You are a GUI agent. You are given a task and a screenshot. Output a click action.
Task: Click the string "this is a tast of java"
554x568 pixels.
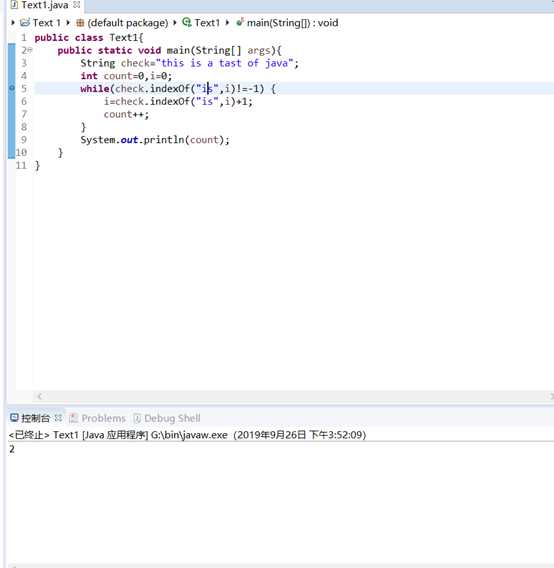coord(225,63)
